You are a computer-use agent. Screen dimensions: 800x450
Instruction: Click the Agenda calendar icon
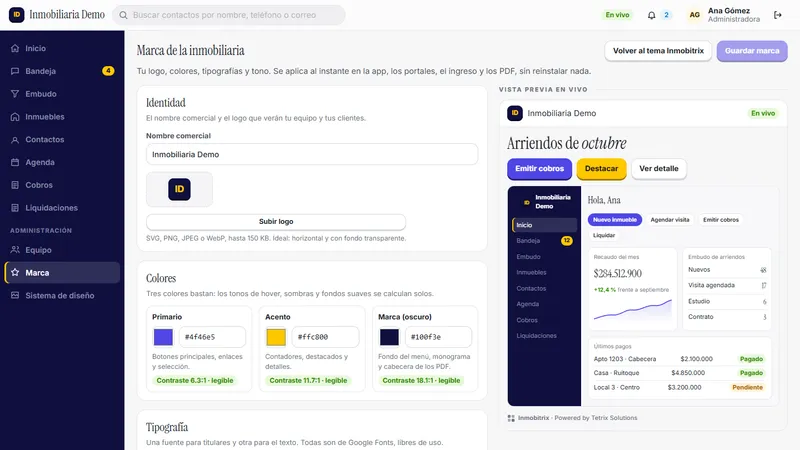point(15,162)
